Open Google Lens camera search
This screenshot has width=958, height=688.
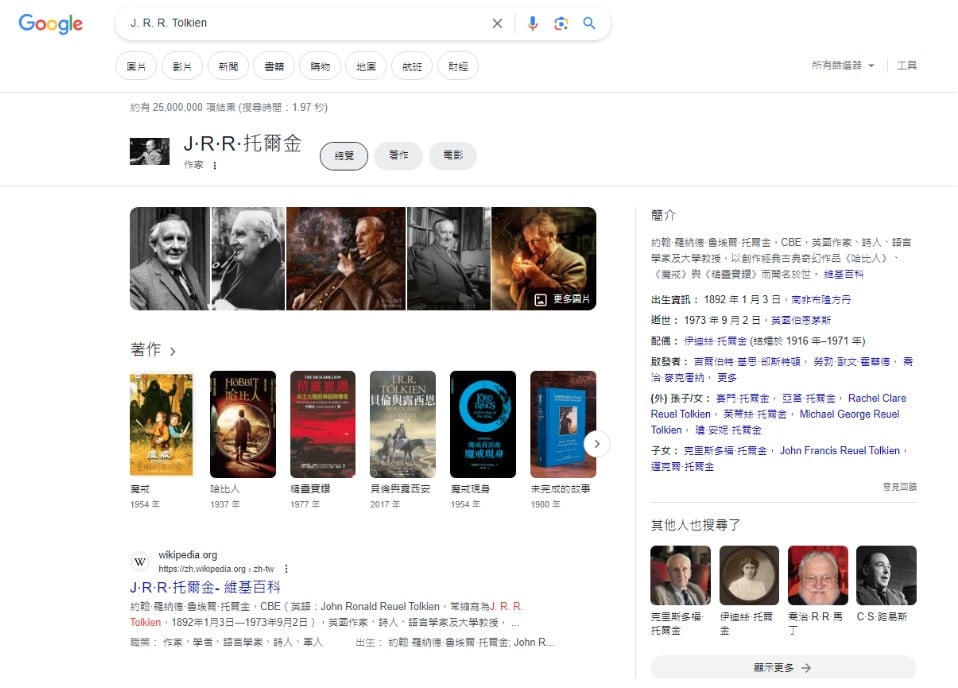click(563, 22)
